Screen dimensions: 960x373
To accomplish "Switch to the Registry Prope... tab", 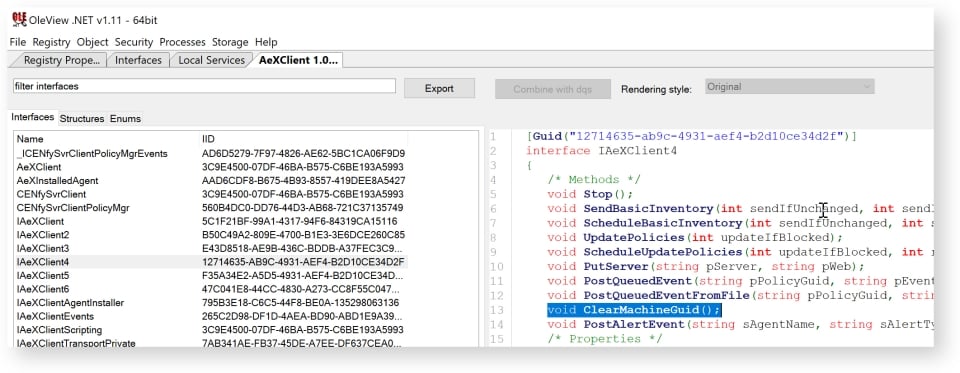I will [61, 60].
